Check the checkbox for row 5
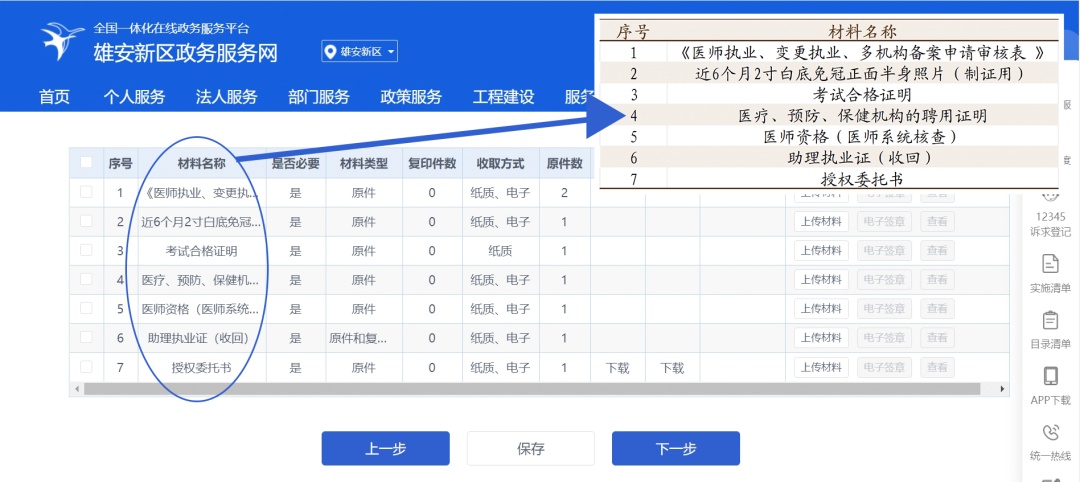The width and height of the screenshot is (1080, 482). coord(86,308)
